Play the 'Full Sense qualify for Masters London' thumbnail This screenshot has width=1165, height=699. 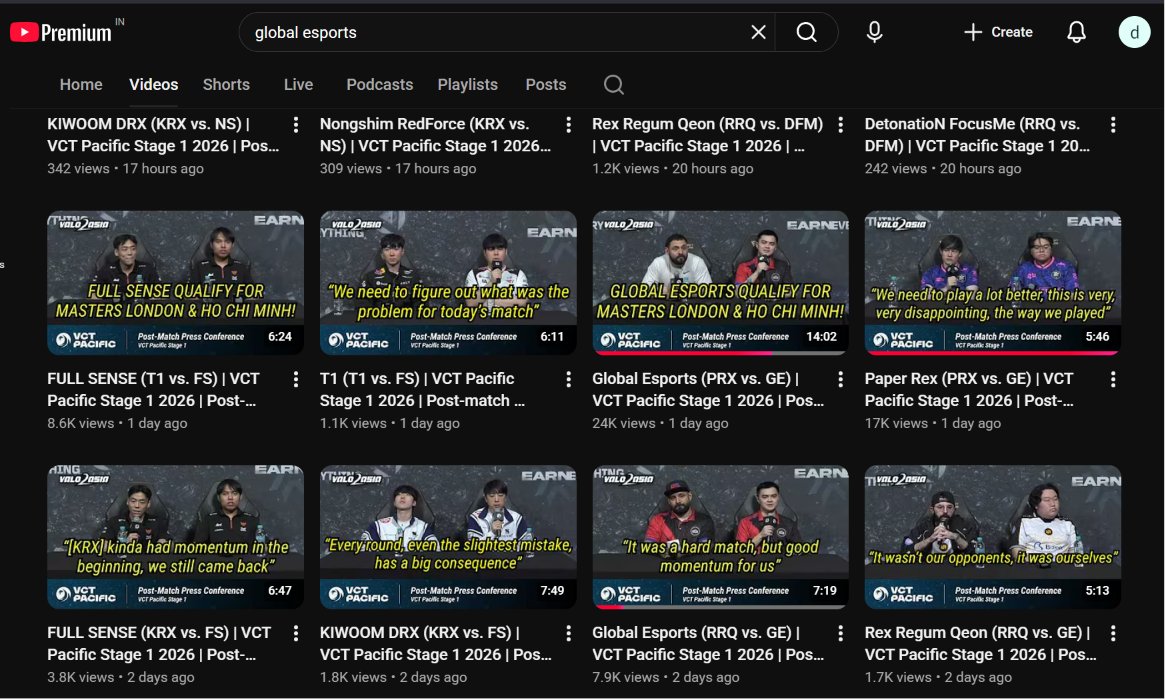tap(175, 283)
